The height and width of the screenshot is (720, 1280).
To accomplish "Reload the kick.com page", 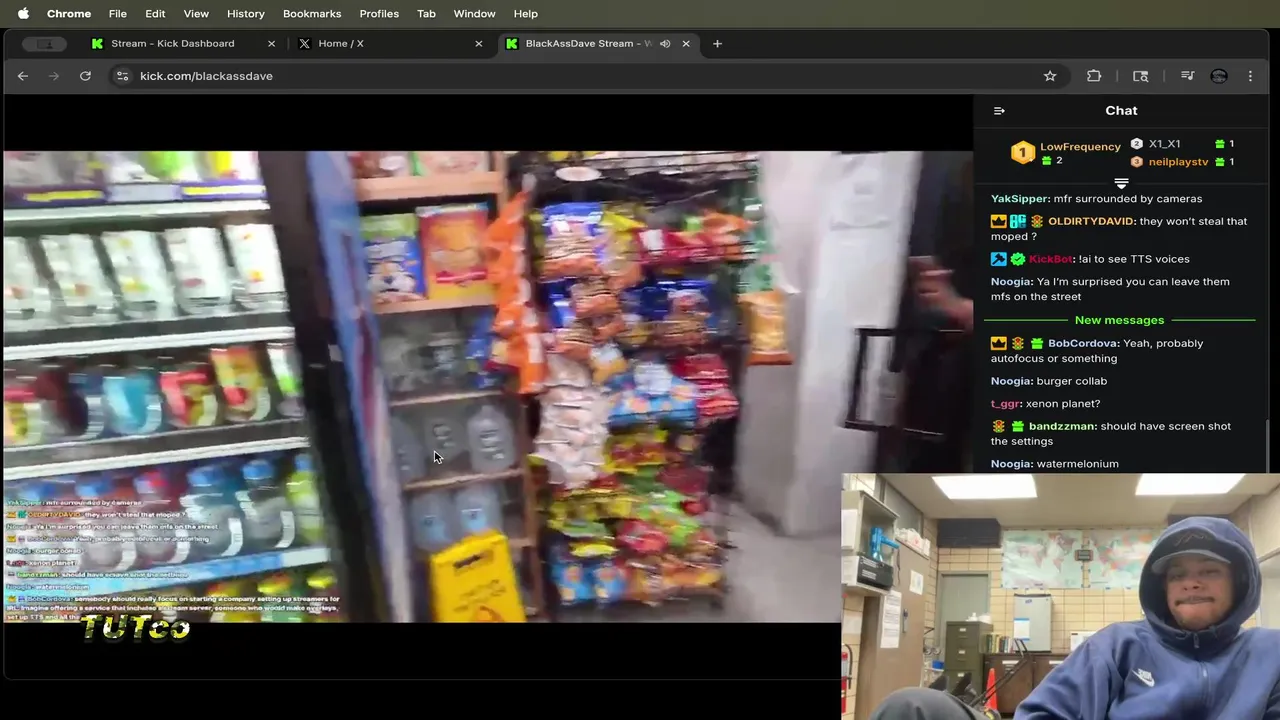I will pyautogui.click(x=85, y=76).
